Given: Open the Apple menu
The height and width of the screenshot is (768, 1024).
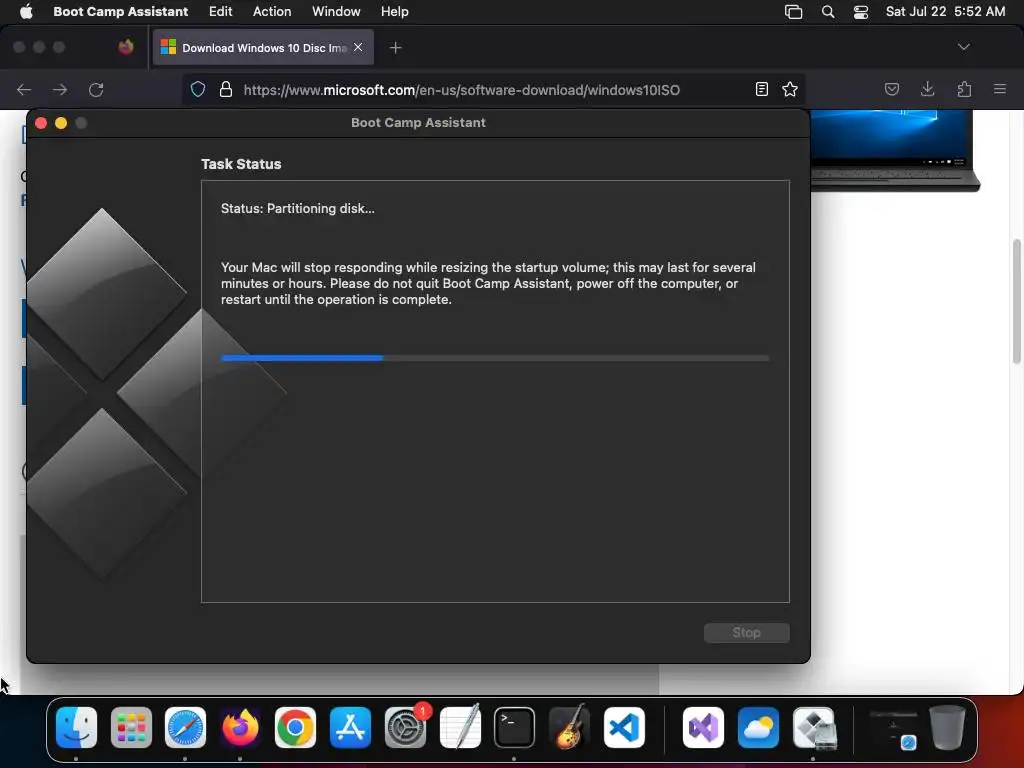Looking at the screenshot, I should click(26, 11).
